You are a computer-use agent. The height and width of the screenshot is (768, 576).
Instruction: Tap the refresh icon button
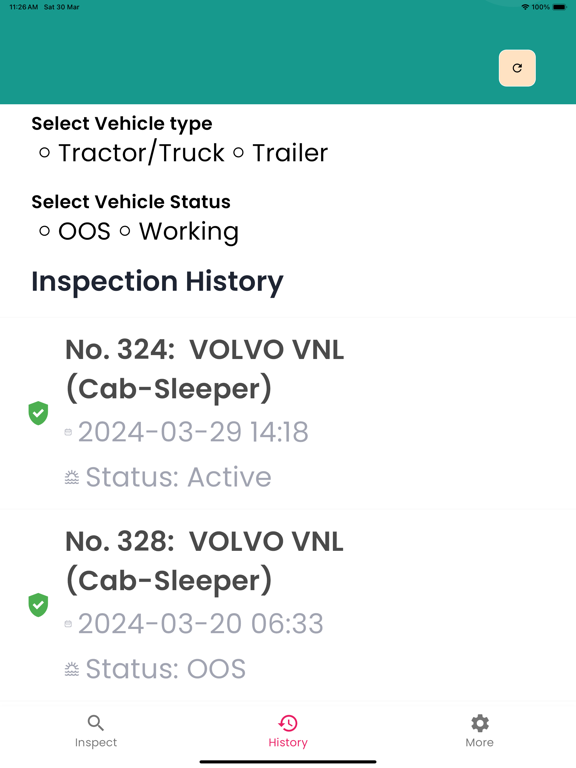517,68
